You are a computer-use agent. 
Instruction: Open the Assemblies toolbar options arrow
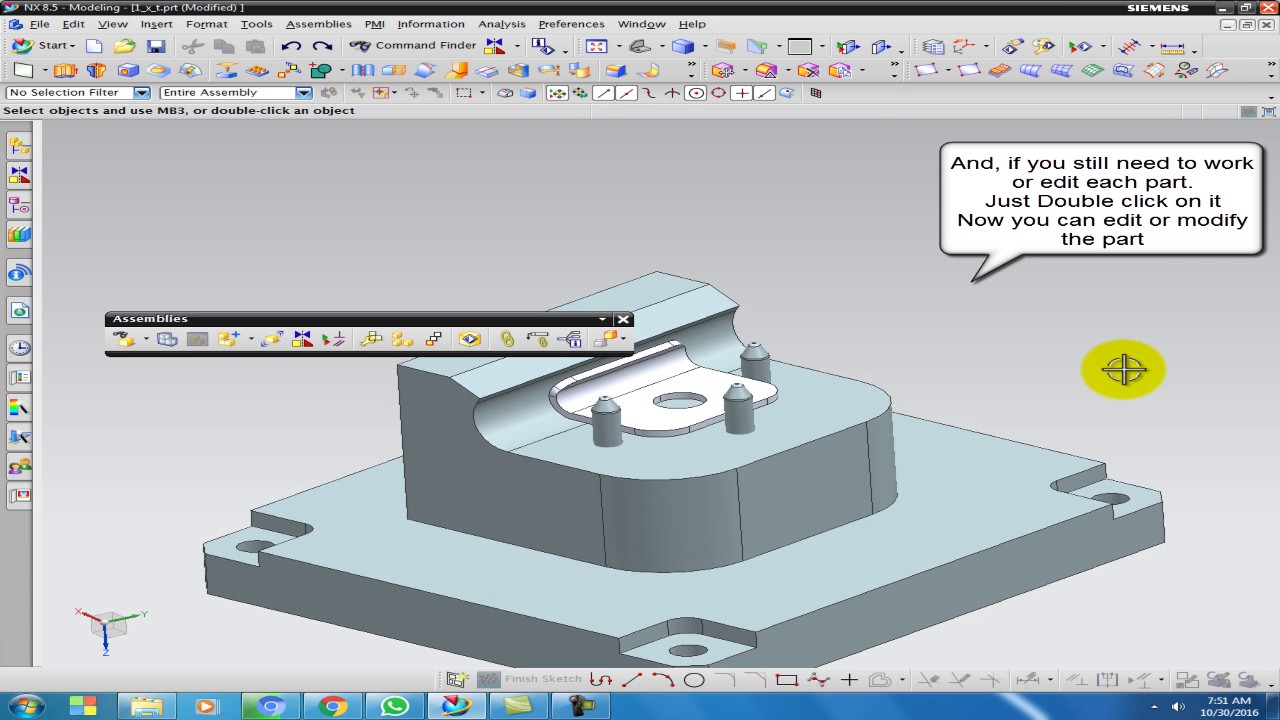point(603,319)
